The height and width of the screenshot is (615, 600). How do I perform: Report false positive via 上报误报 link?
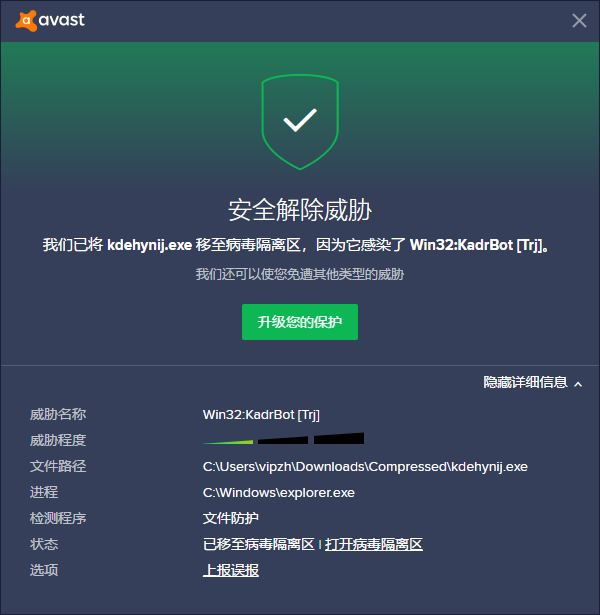point(231,570)
